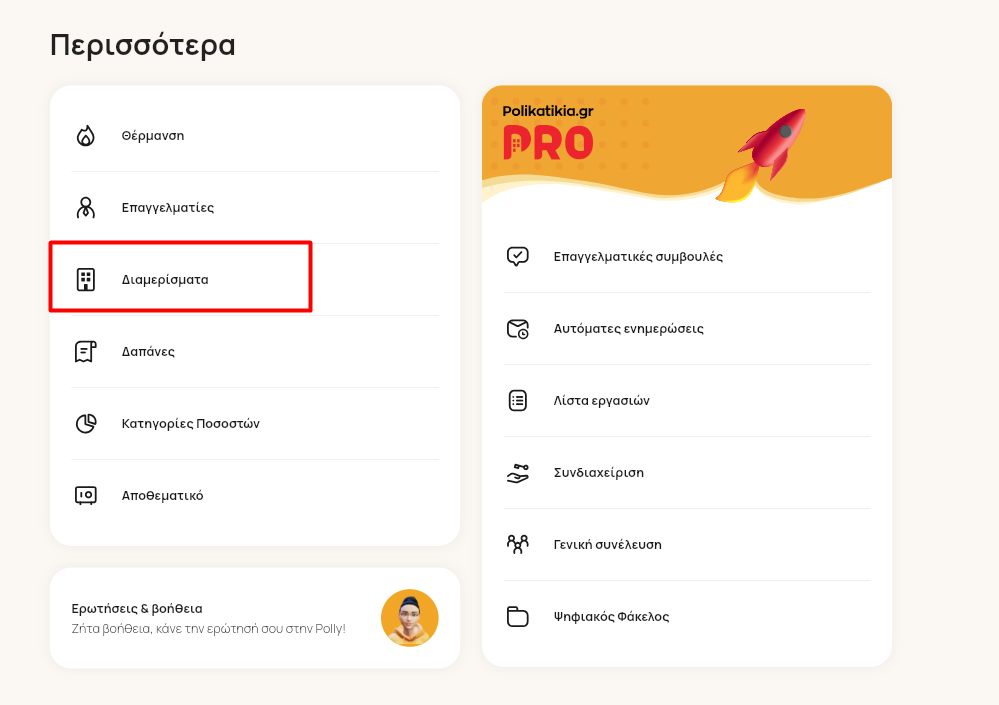
Task: Click the hand icon for Συνδιαχείριση
Action: (x=517, y=473)
